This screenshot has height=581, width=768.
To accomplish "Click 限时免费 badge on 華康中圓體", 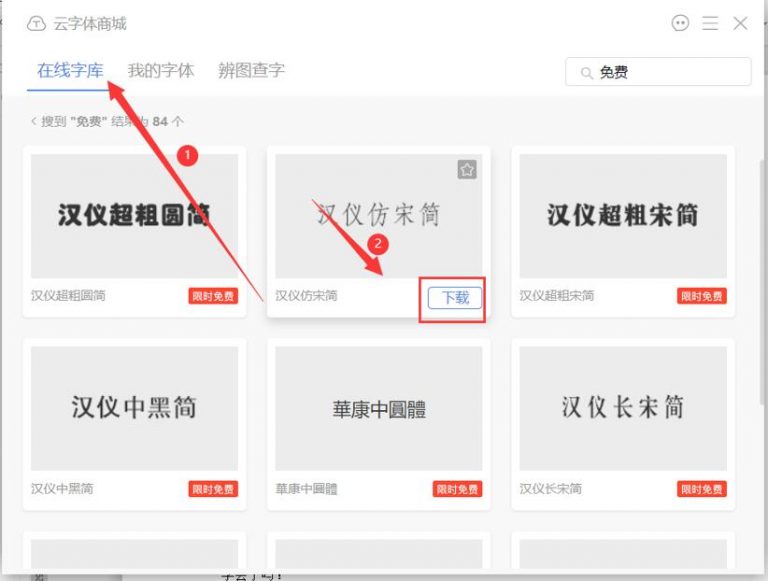I will click(457, 489).
